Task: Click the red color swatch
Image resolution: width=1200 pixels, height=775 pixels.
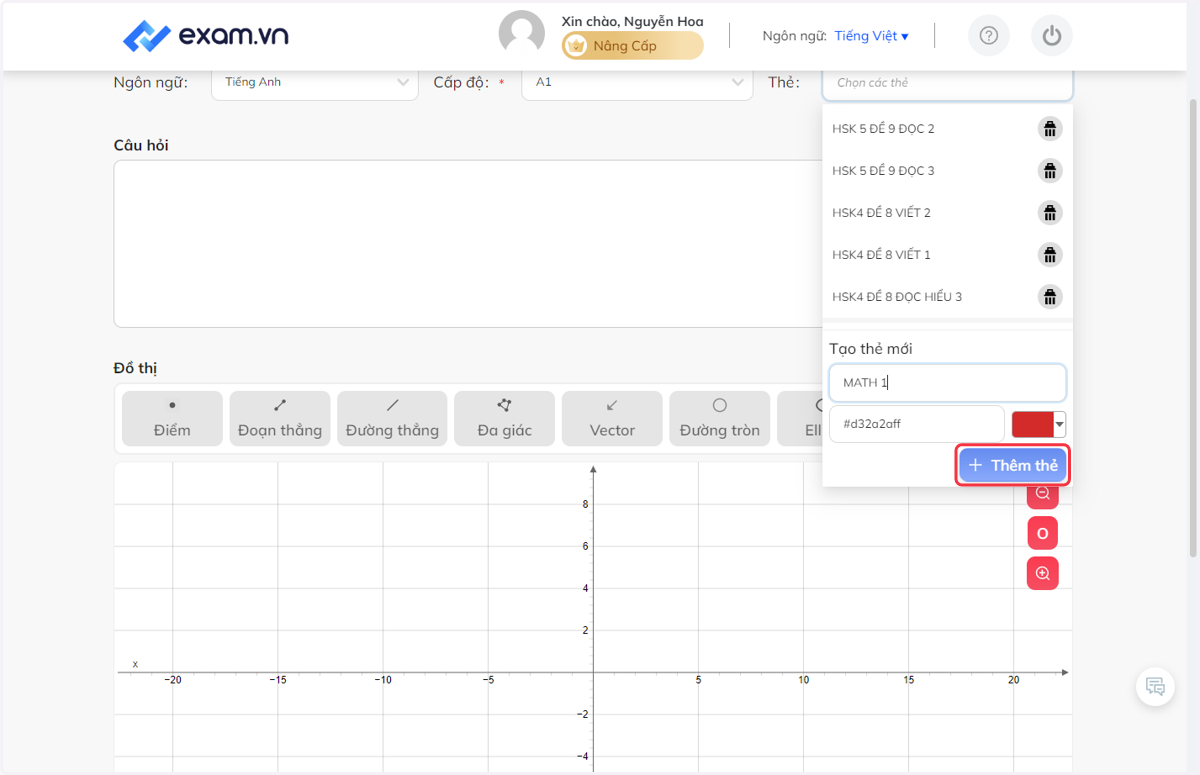Action: (1033, 423)
